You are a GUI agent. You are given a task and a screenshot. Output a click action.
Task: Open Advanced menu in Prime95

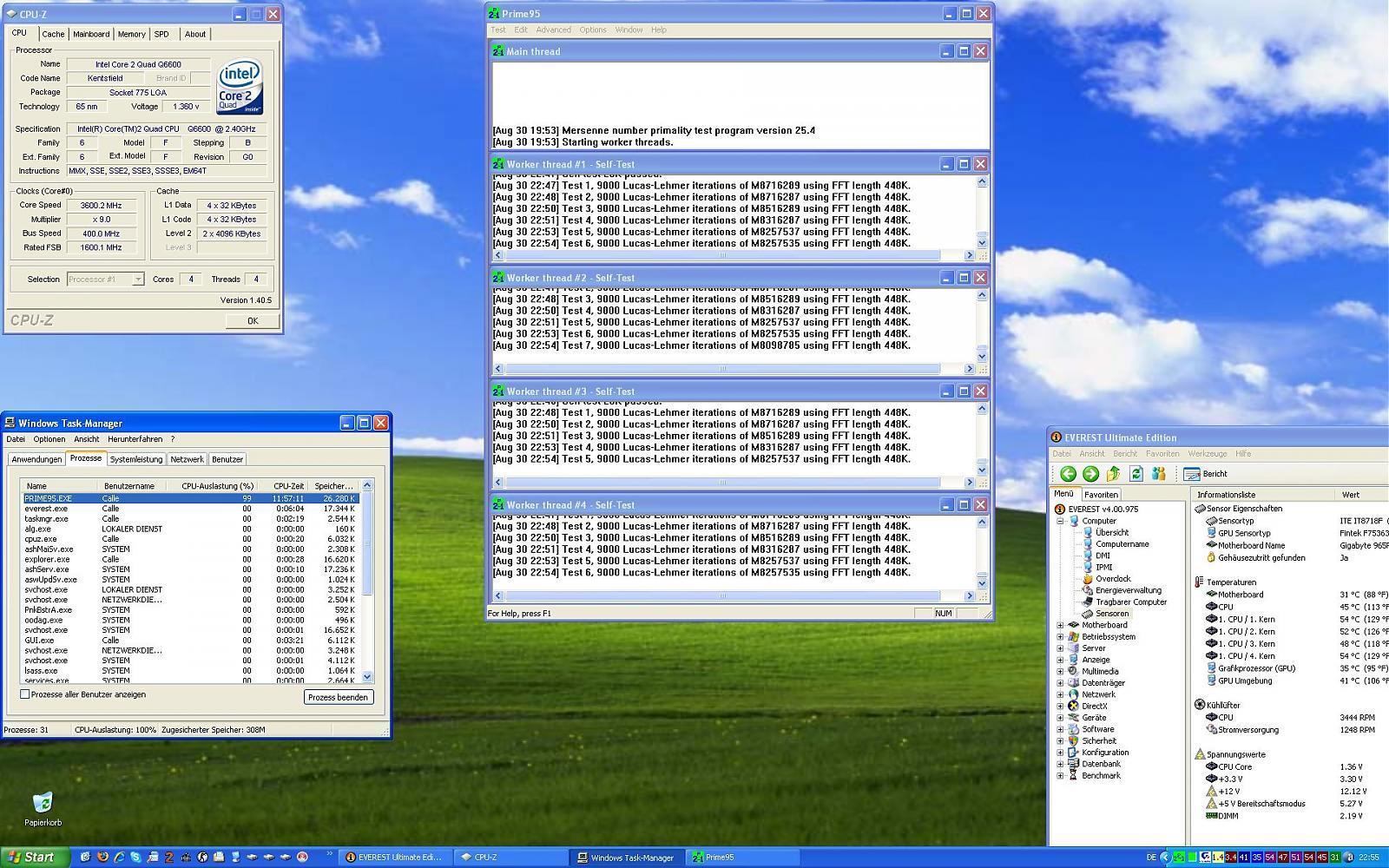[x=553, y=30]
